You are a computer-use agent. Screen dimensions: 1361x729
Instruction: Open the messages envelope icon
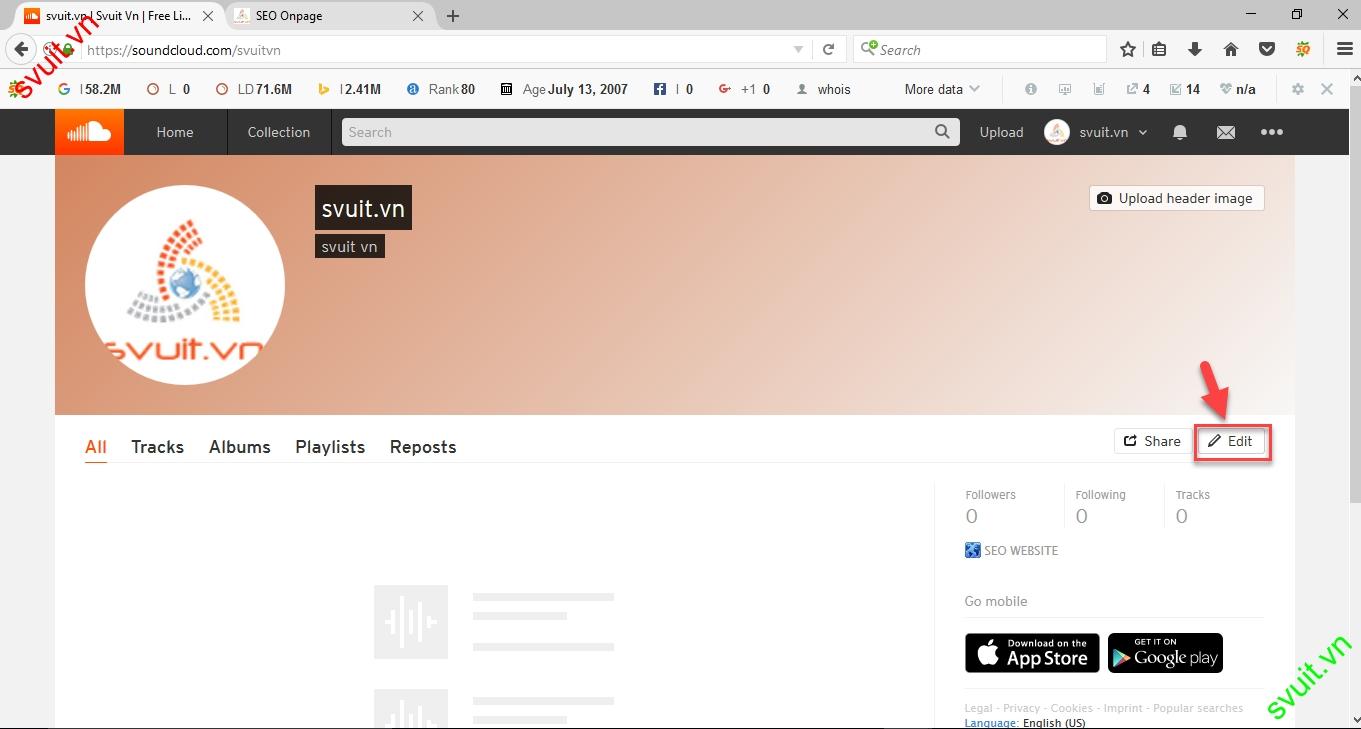tap(1226, 132)
